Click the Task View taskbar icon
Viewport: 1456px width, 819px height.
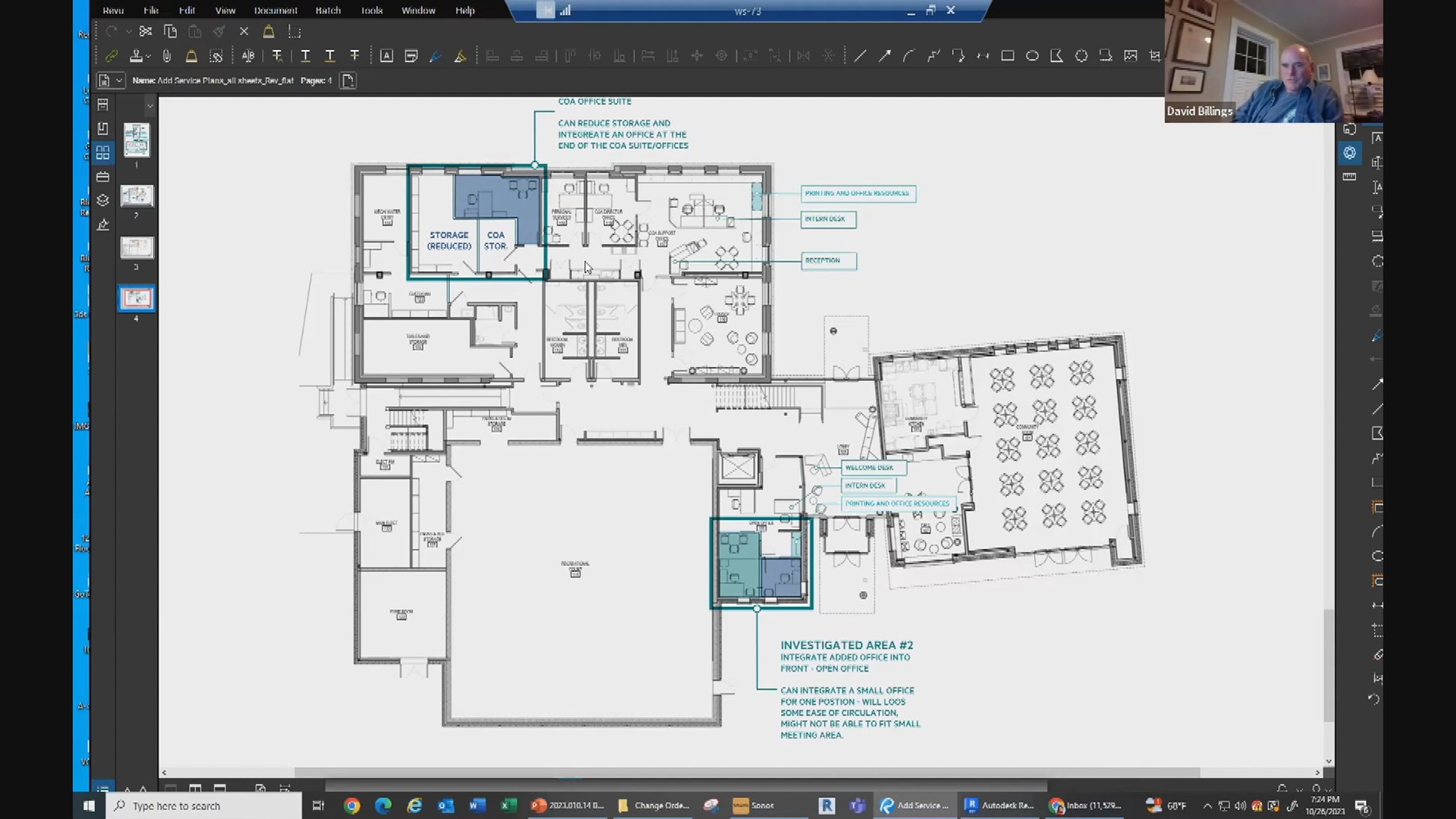coord(319,806)
